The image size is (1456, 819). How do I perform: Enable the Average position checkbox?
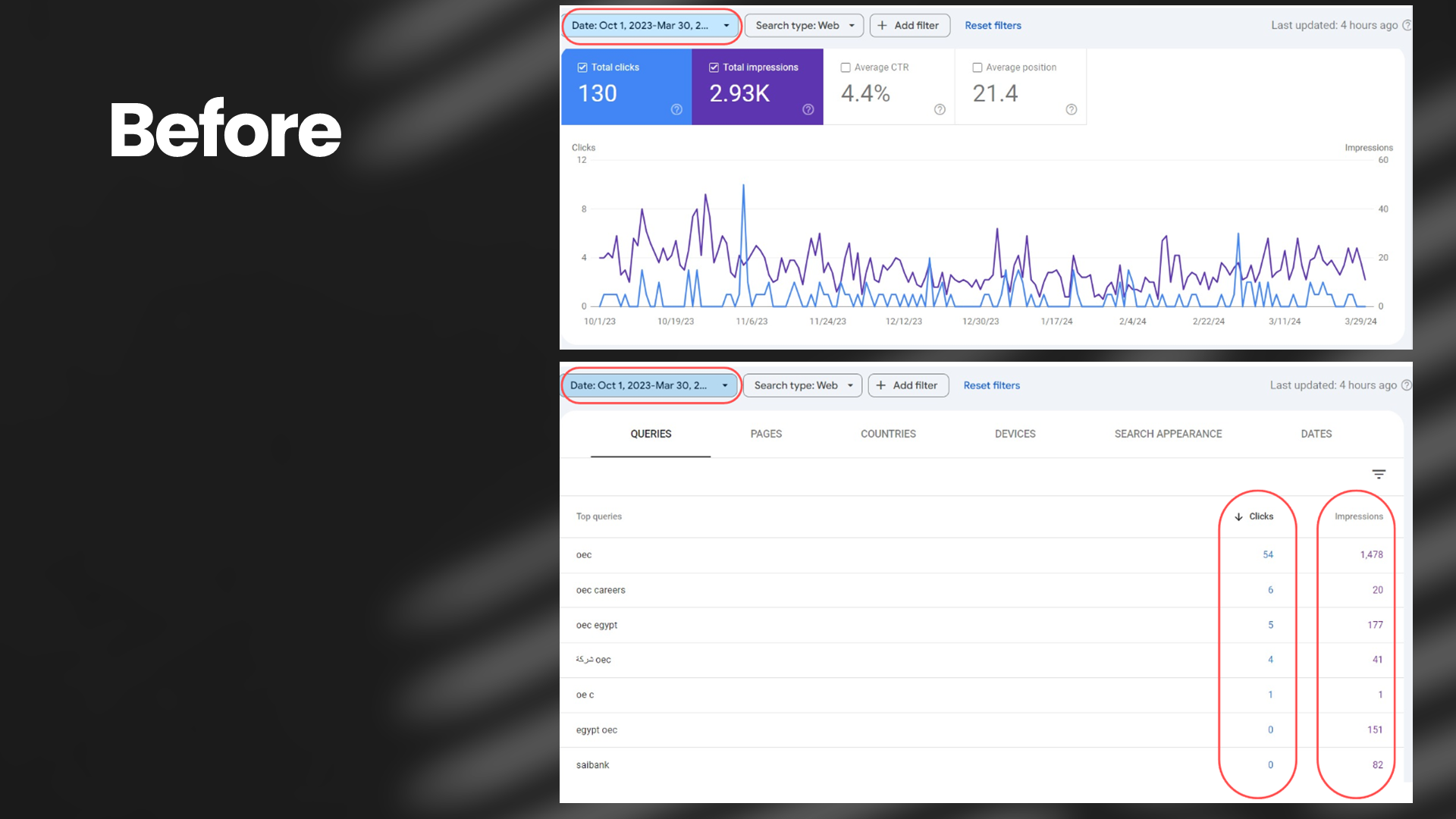[977, 67]
